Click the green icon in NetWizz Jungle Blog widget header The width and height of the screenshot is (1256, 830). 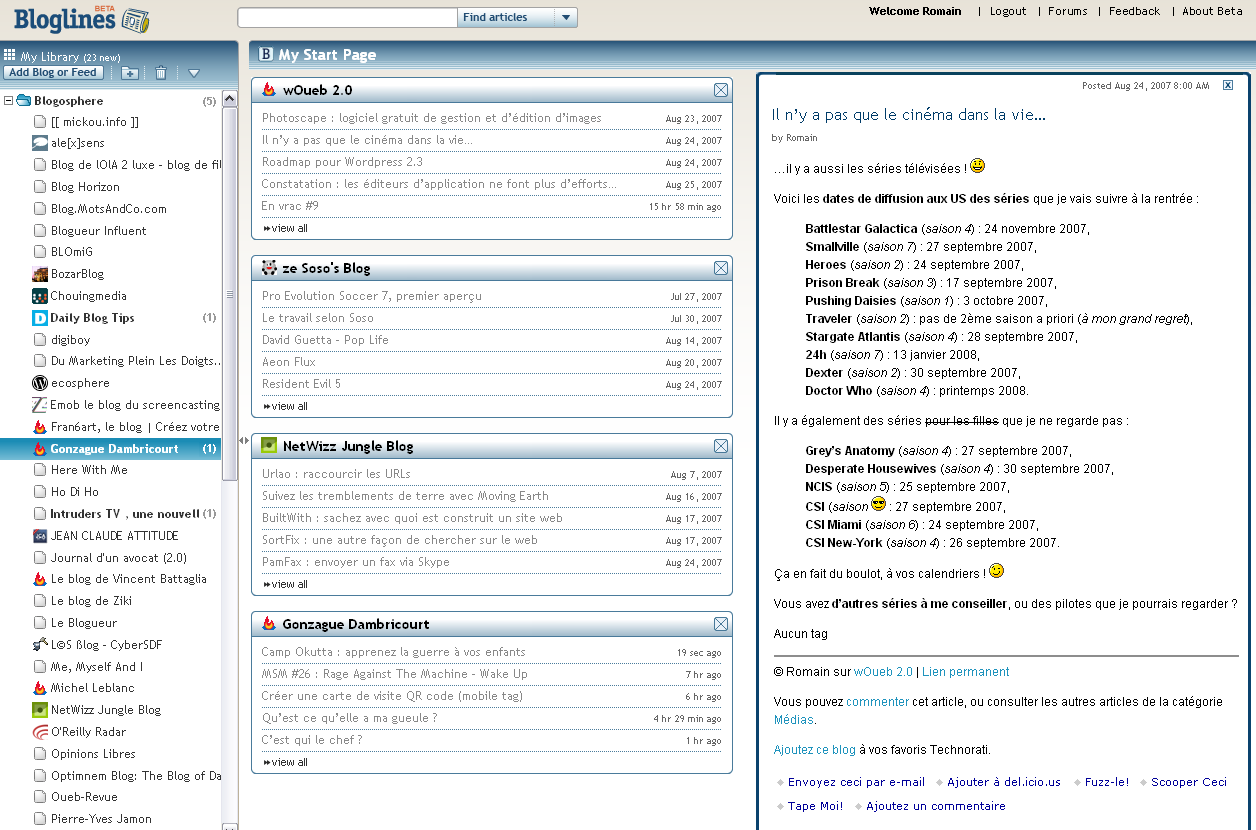point(269,446)
